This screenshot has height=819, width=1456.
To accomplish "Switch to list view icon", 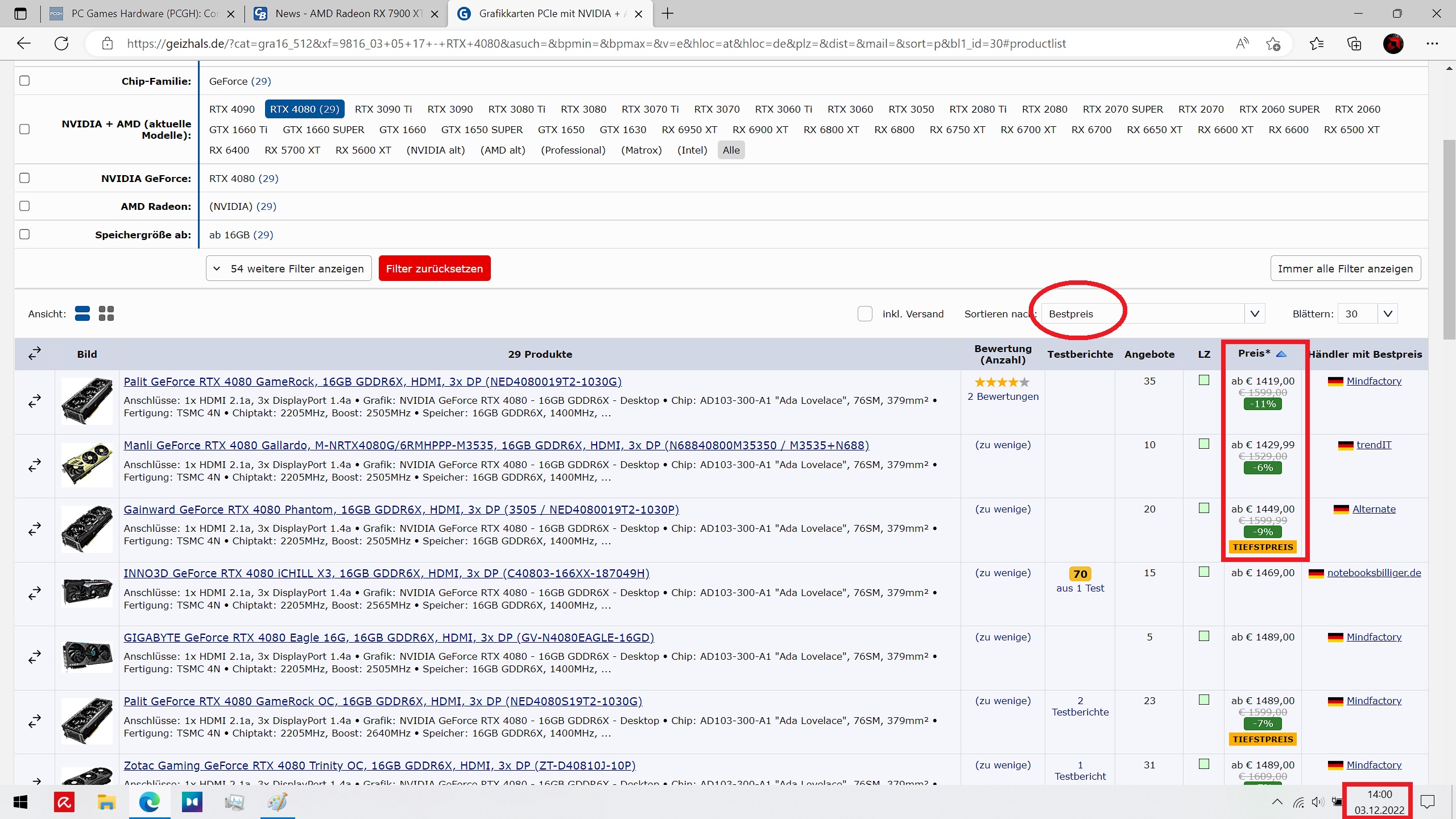I will coord(82,313).
